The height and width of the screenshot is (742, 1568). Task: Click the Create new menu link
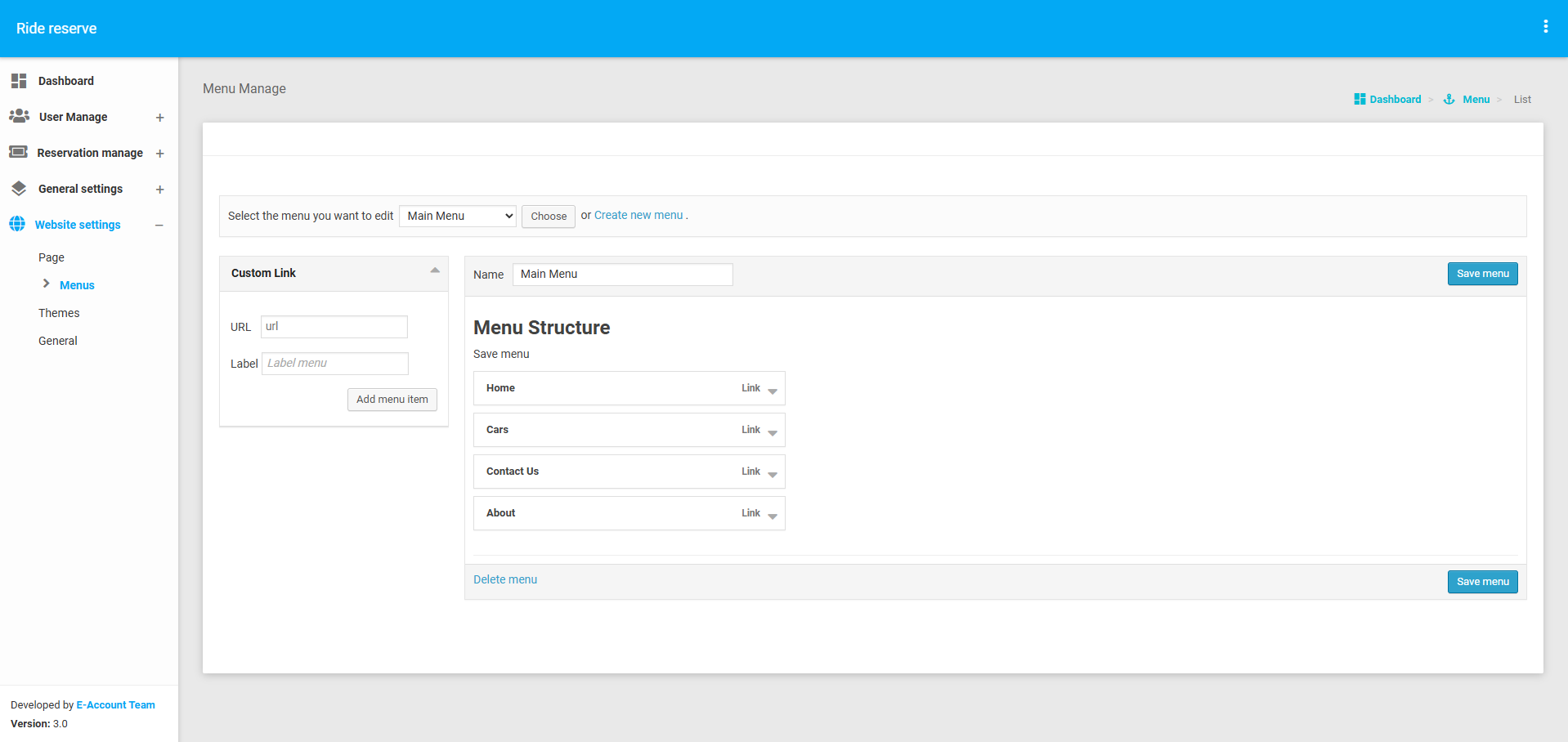(x=638, y=215)
